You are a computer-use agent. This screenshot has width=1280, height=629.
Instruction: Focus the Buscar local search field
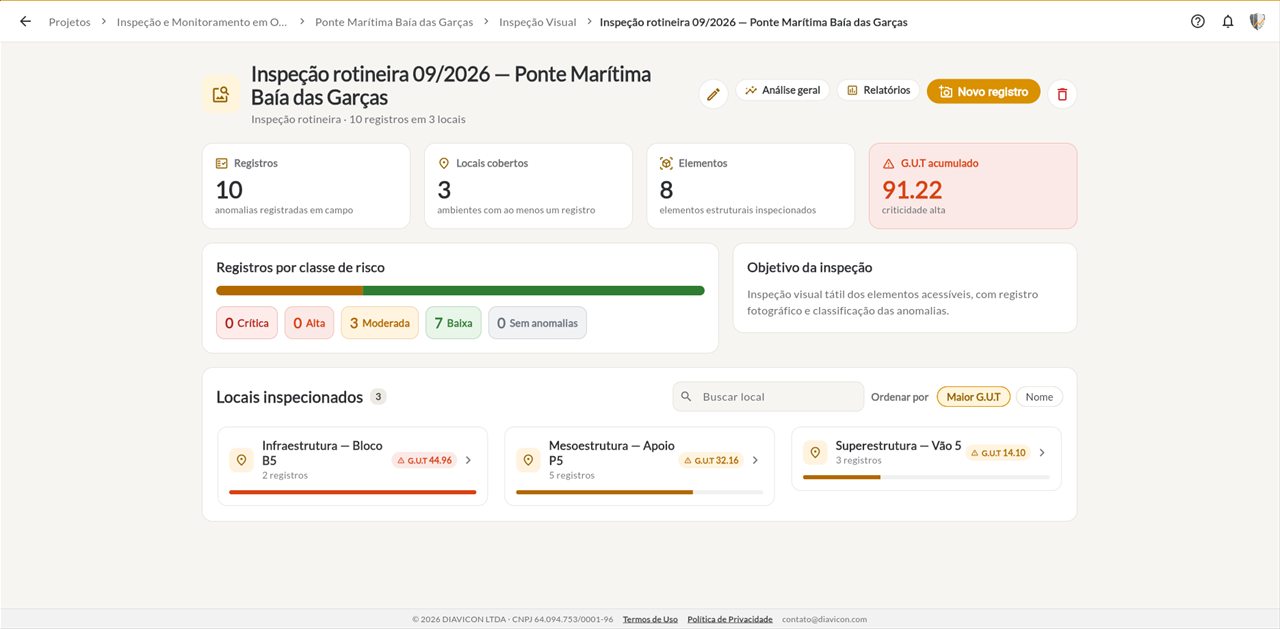[x=768, y=397]
